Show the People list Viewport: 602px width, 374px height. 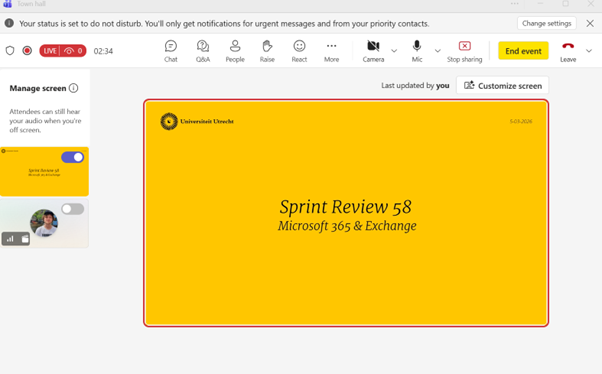(x=235, y=51)
